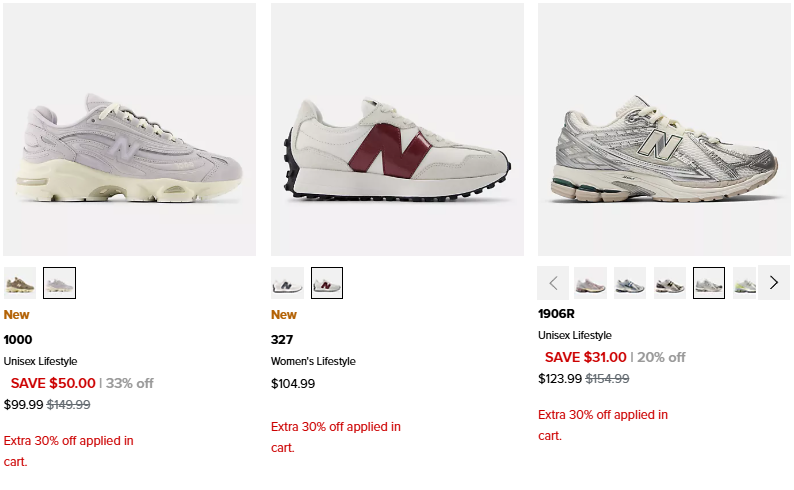Open the 1000 product title link
This screenshot has width=794, height=490.
pos(18,339)
